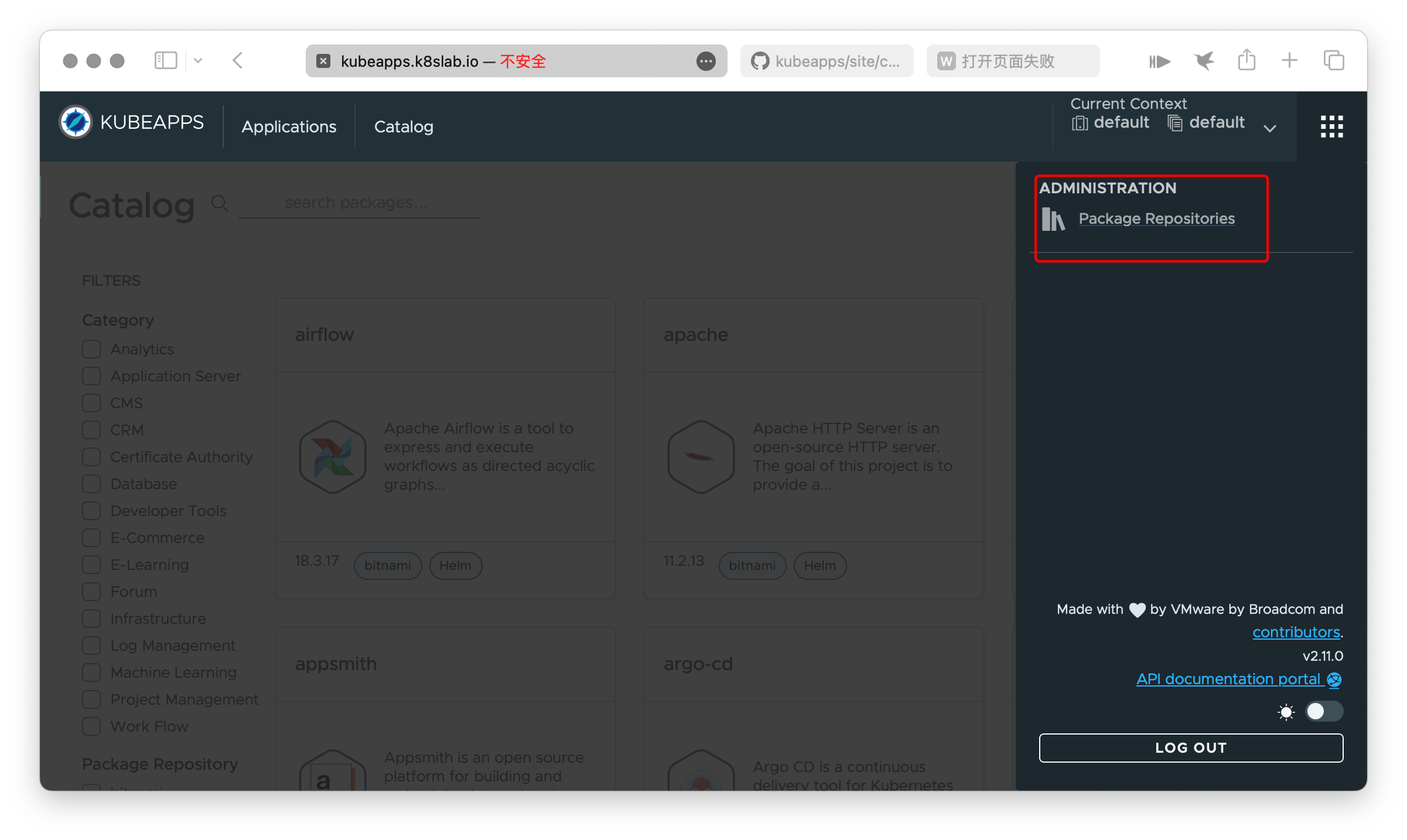Check the Forum category filter
Viewport: 1407px width, 840px height.
point(91,592)
